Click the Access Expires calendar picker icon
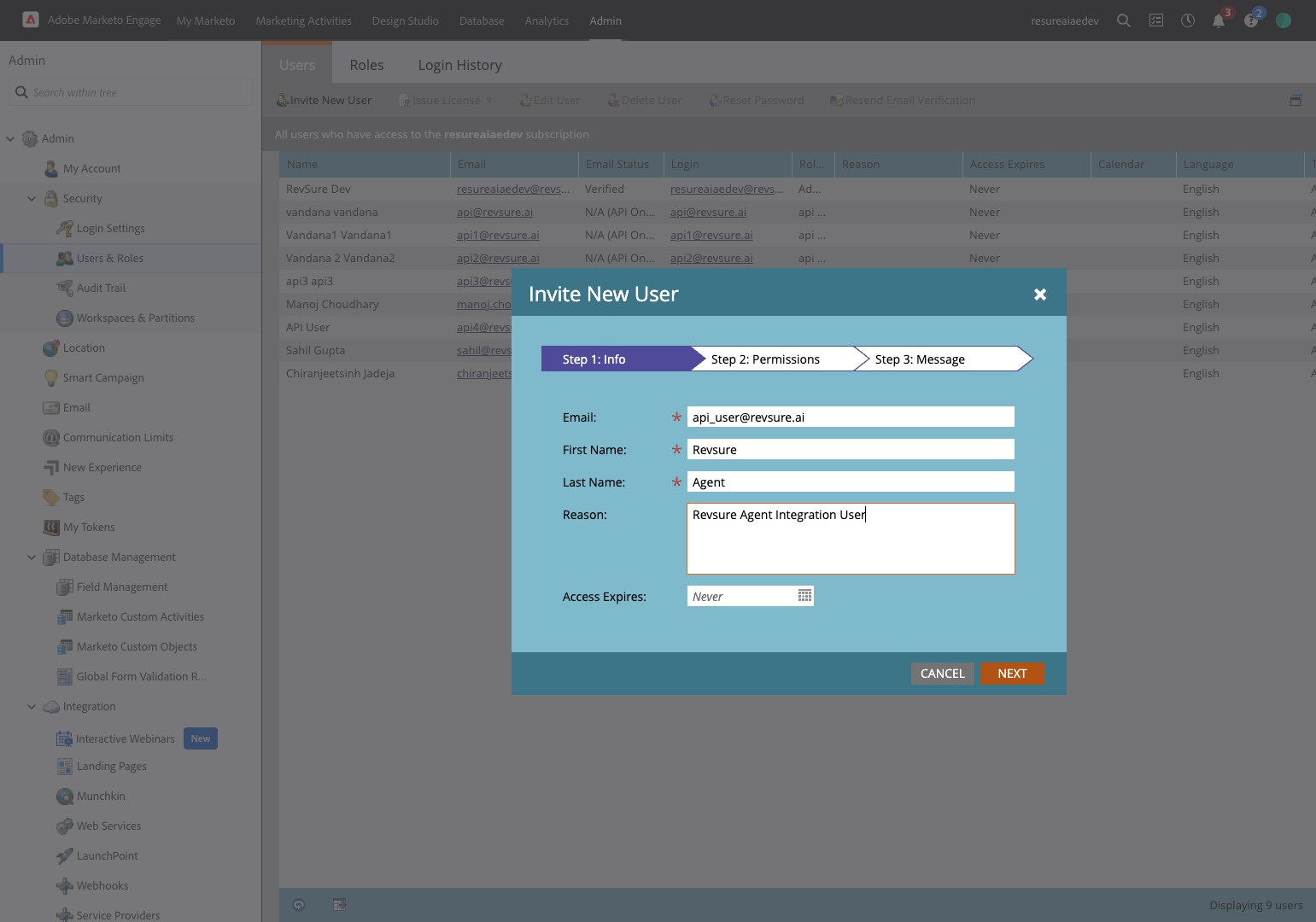Viewport: 1316px width, 922px height. coord(804,596)
